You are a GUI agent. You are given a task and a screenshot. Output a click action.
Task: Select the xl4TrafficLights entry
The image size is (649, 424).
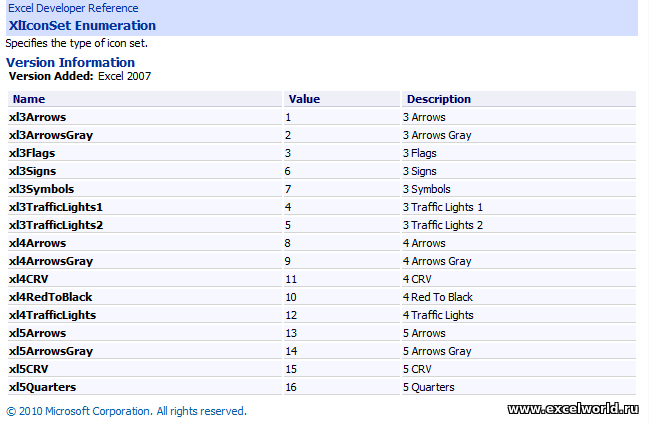(x=53, y=315)
